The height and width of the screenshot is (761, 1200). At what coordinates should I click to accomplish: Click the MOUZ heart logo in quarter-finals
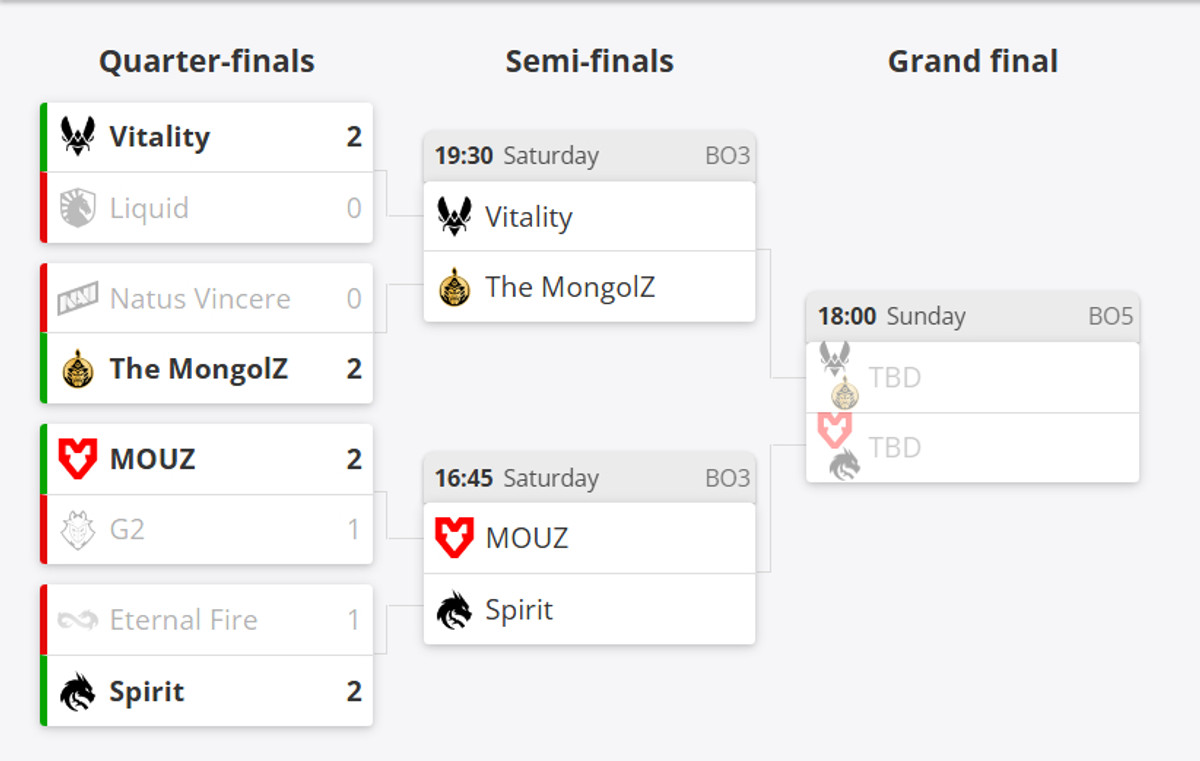[x=78, y=459]
